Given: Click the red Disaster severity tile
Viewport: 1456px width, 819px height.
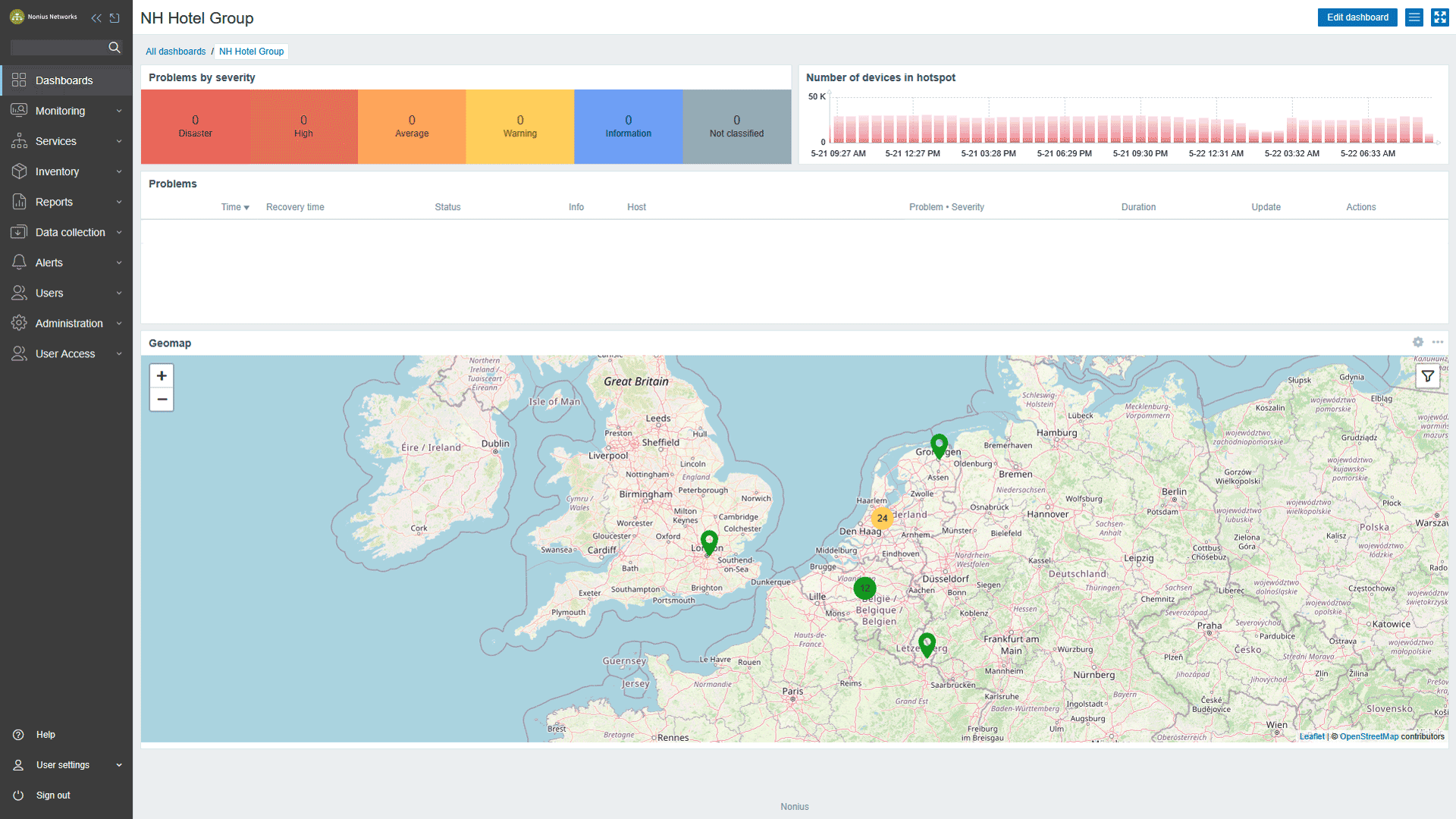Looking at the screenshot, I should click(x=195, y=127).
